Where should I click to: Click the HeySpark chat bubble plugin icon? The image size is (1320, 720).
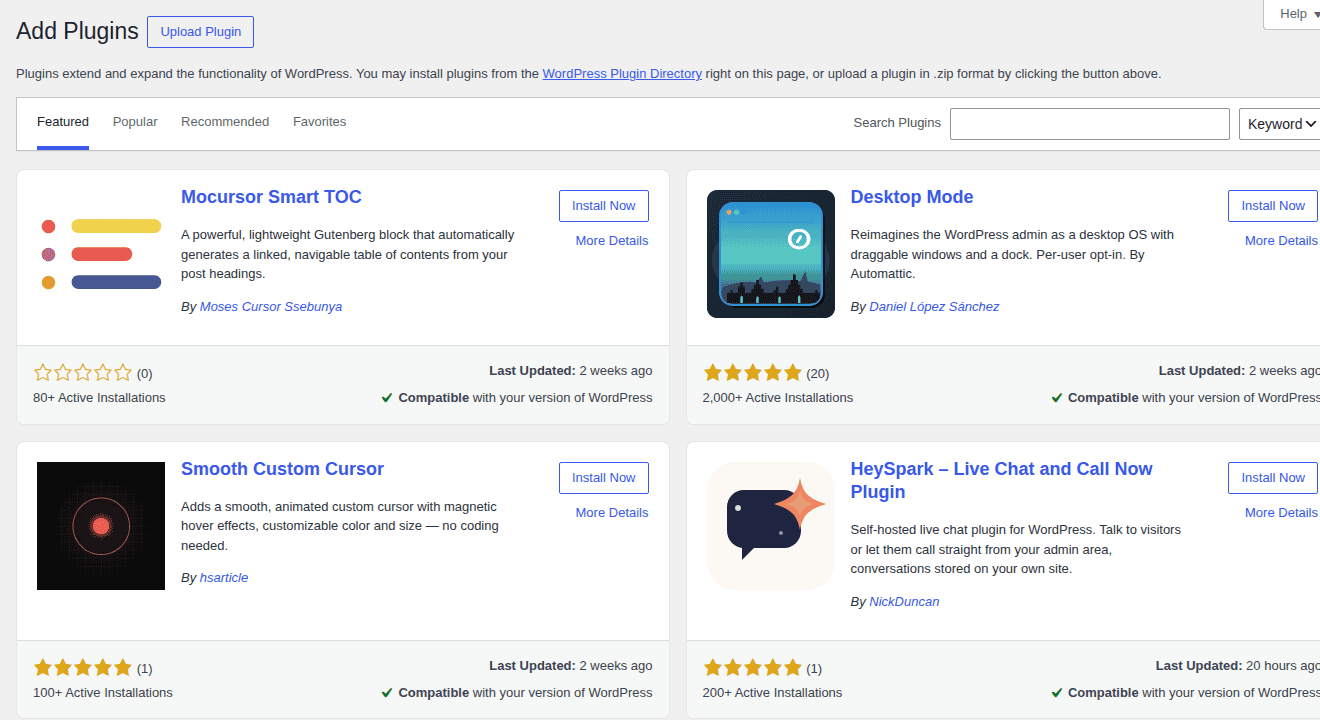771,526
